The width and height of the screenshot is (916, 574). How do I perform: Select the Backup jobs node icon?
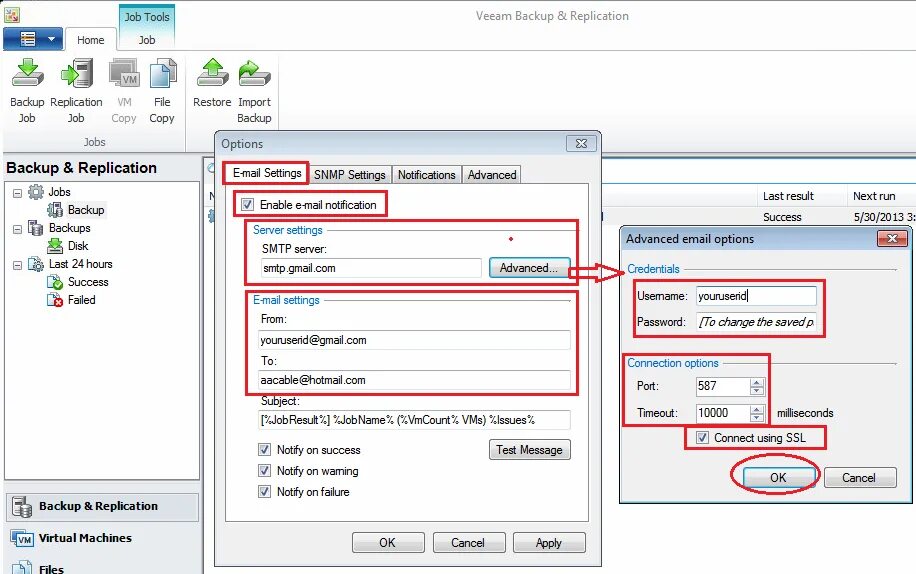(x=55, y=210)
